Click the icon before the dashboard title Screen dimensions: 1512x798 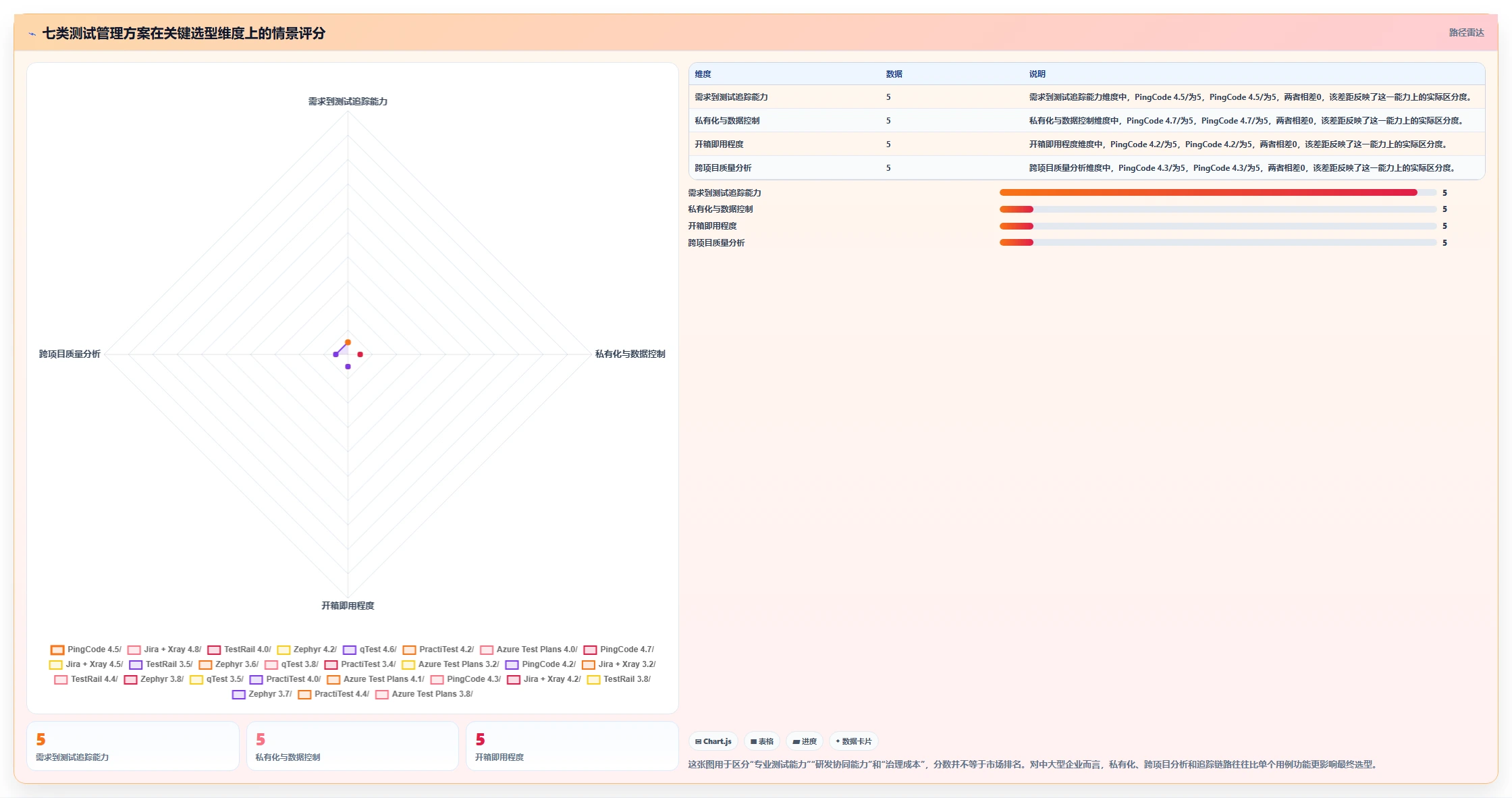point(32,34)
